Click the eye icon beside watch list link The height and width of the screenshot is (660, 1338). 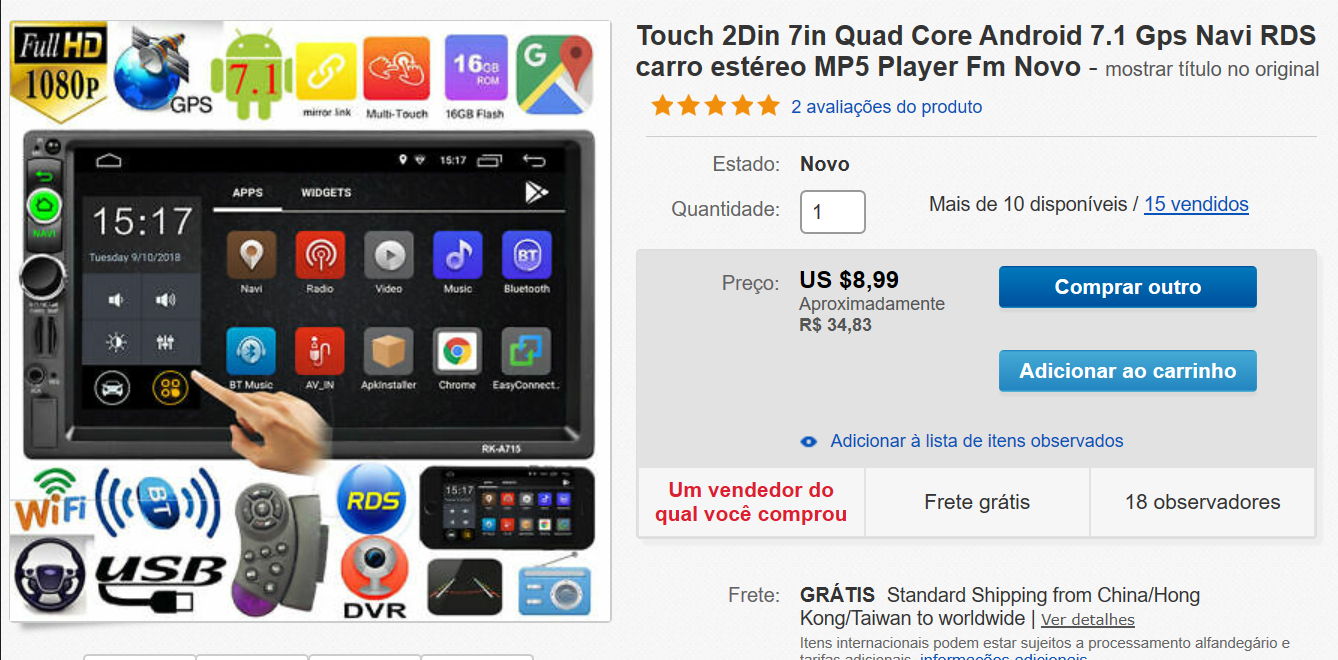(x=809, y=442)
